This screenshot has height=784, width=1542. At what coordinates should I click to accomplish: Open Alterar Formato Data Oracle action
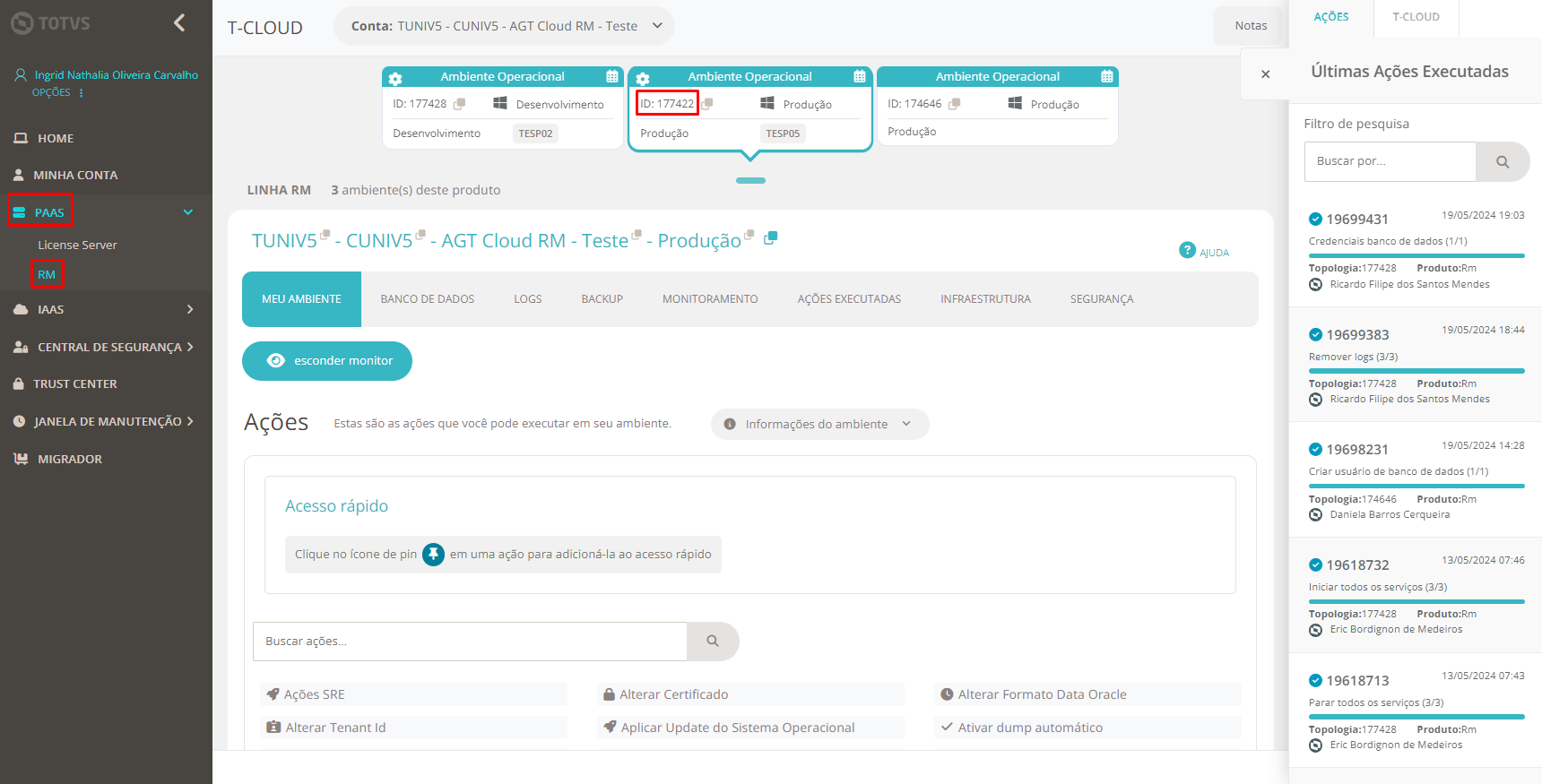[1087, 694]
